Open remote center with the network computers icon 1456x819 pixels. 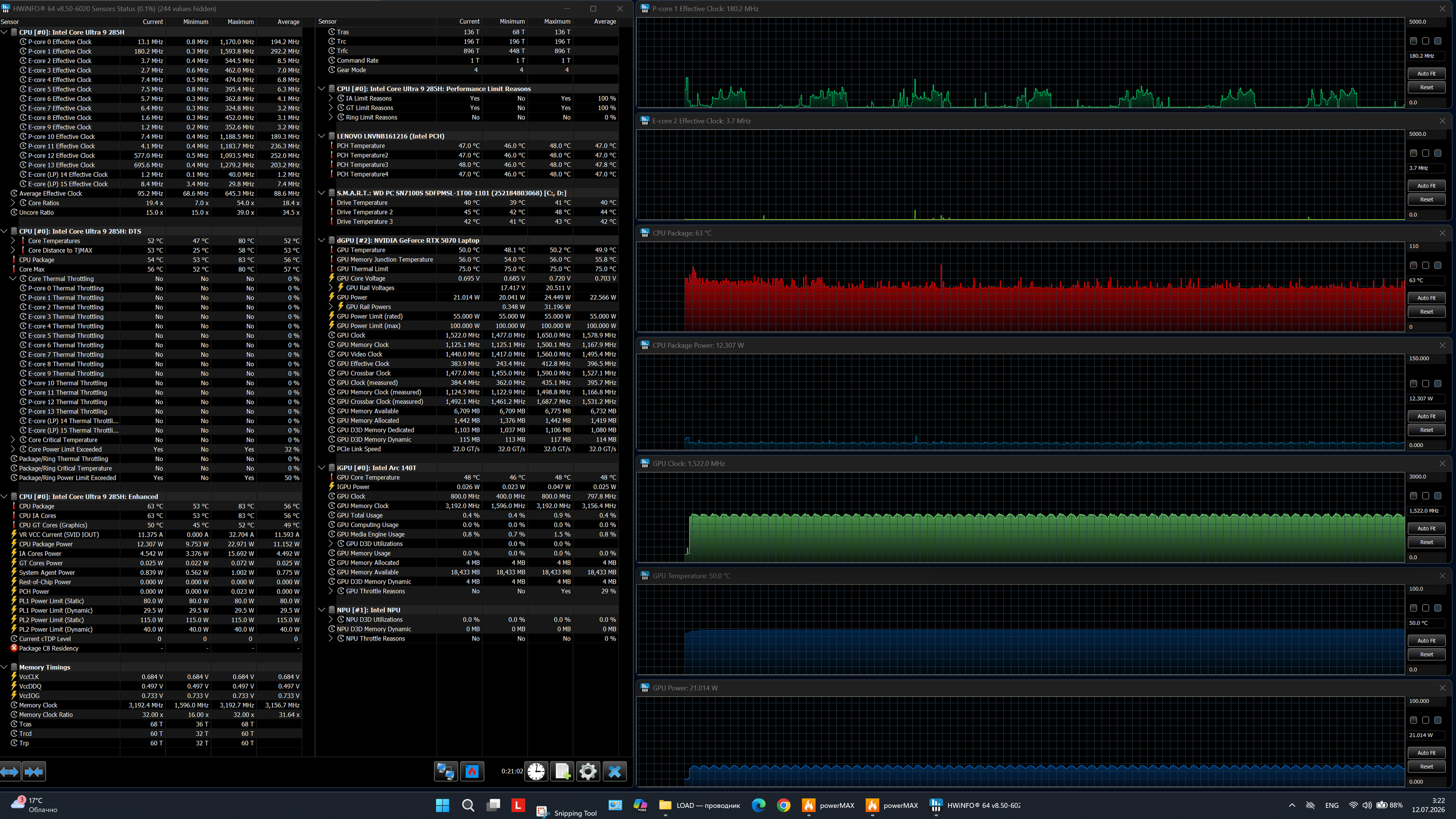click(x=446, y=771)
